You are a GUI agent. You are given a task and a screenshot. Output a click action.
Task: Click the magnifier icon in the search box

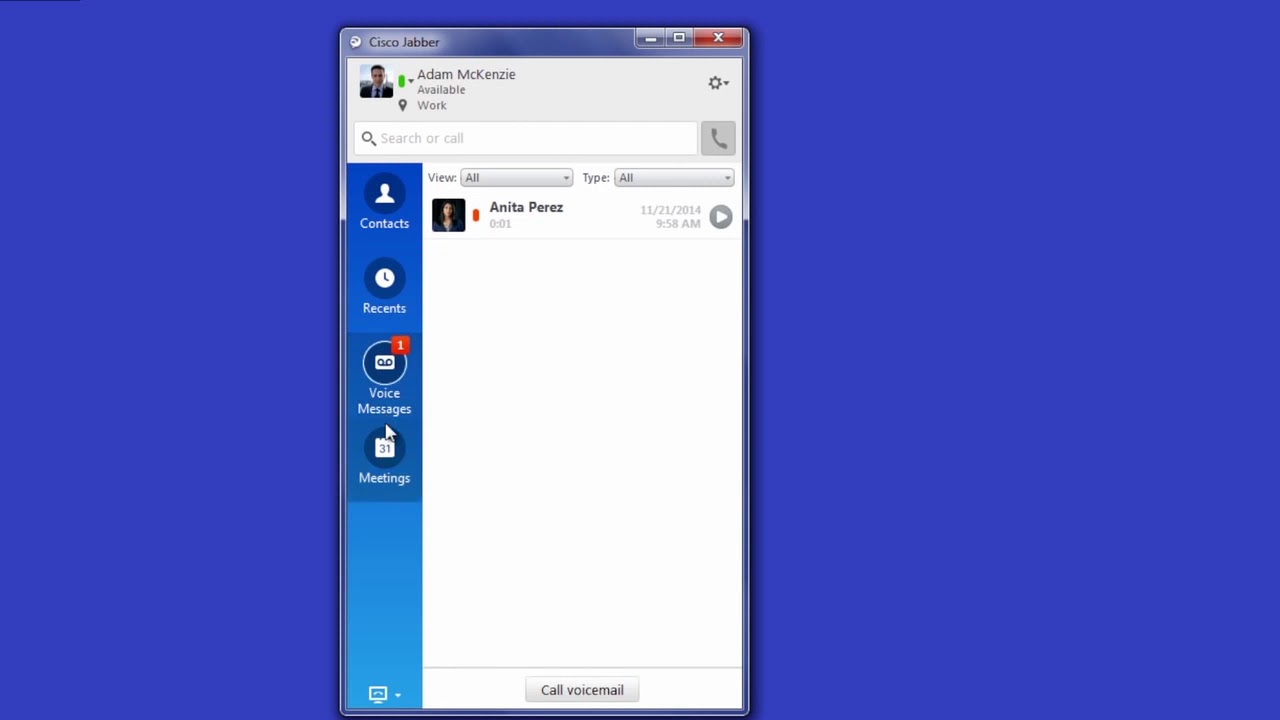pyautogui.click(x=368, y=138)
